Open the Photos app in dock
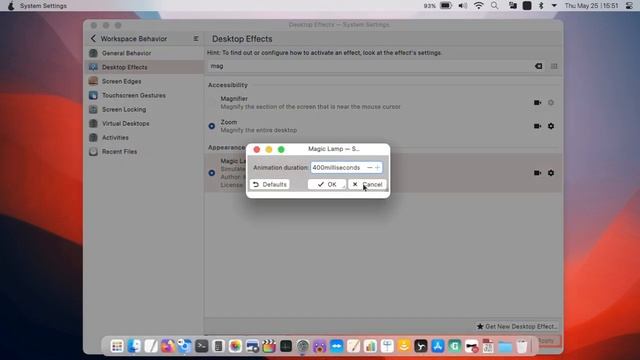The width and height of the screenshot is (640, 360). point(235,347)
